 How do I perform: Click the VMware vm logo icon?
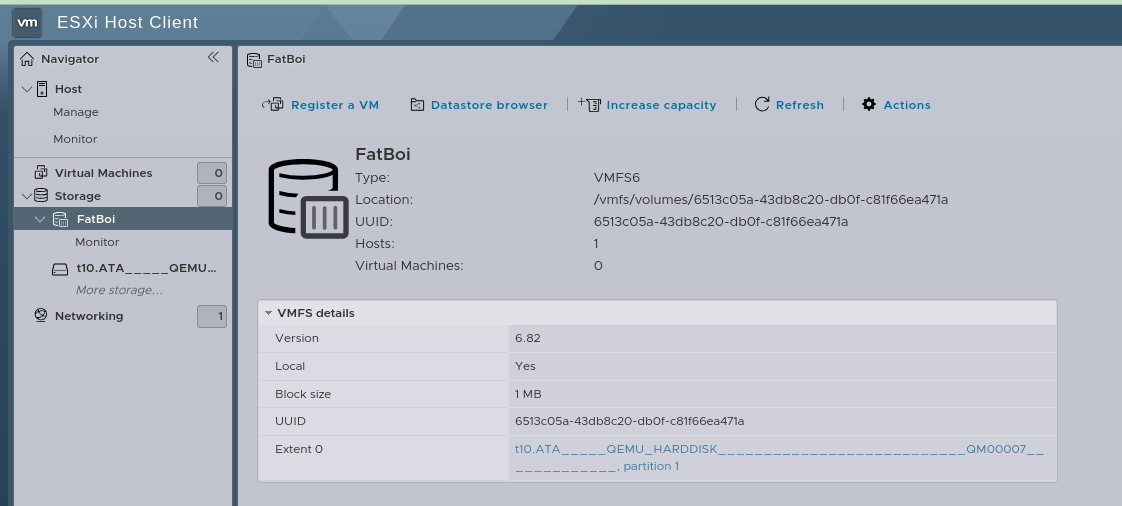[x=27, y=22]
